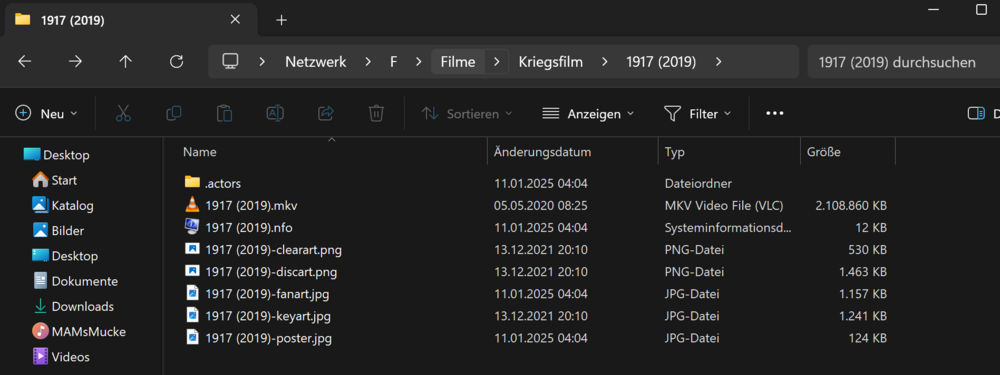Click the icon of 1917 (2019).nfo

tap(192, 227)
